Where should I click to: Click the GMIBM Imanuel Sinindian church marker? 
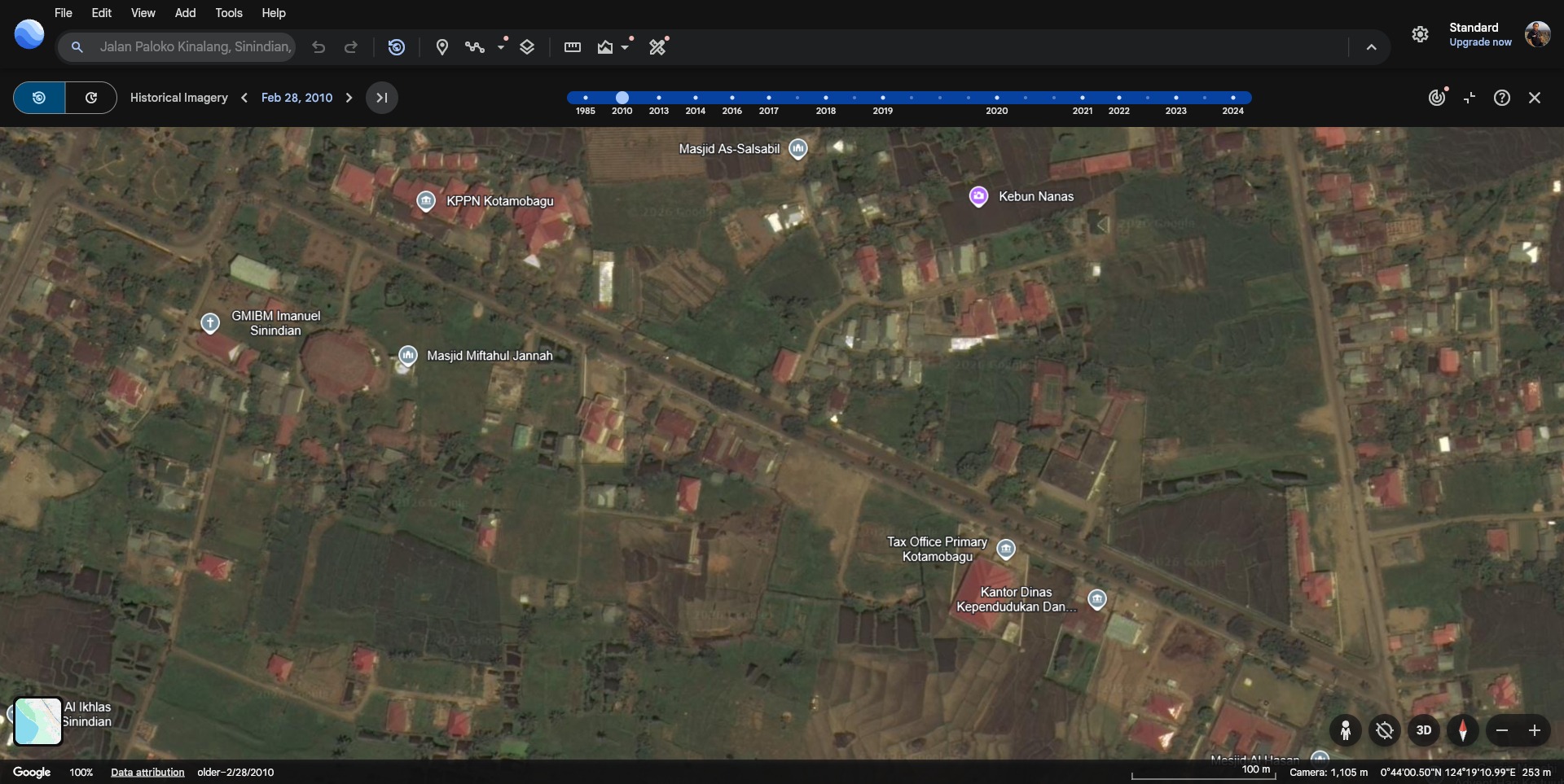pos(210,323)
